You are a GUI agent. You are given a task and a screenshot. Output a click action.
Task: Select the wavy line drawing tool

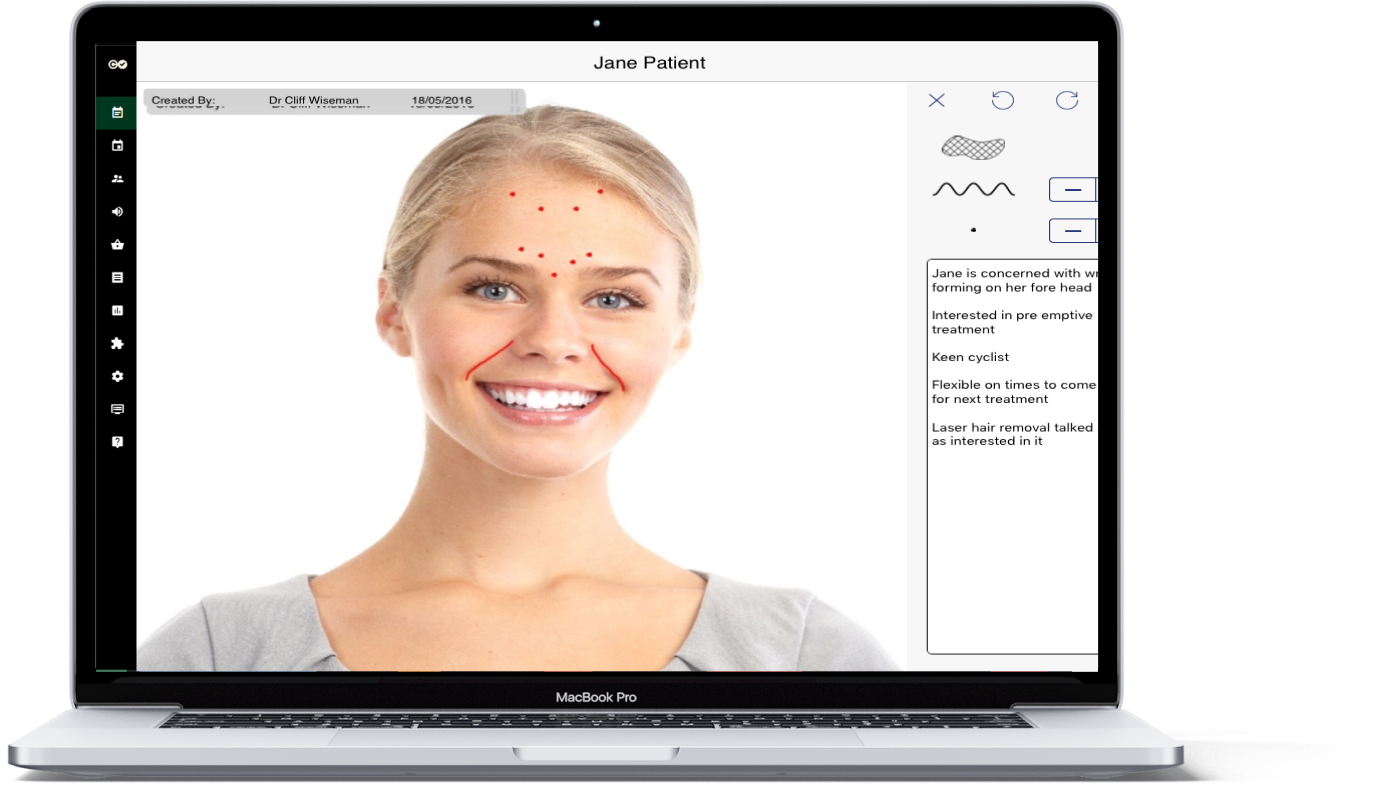click(x=973, y=189)
